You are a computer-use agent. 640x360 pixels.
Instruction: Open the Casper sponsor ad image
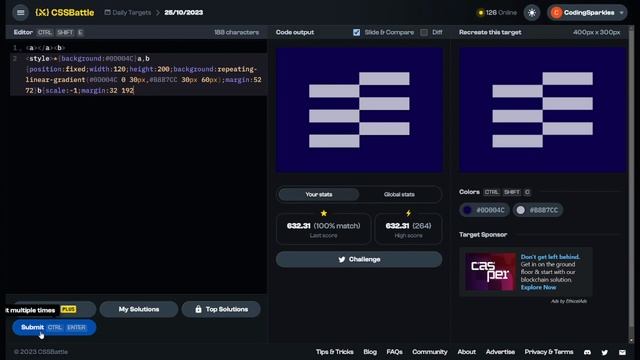point(491,271)
